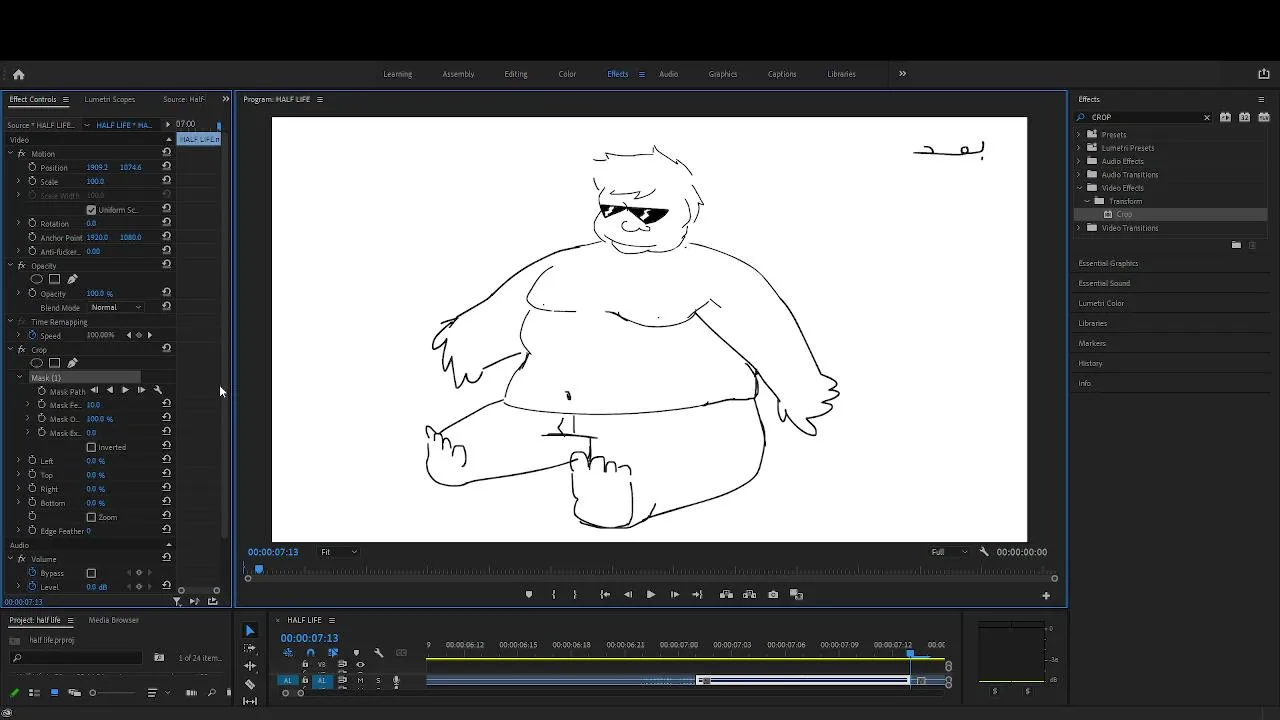Viewport: 1280px width, 720px height.
Task: Enable the Crop Zoom checkbox
Action: tap(91, 517)
